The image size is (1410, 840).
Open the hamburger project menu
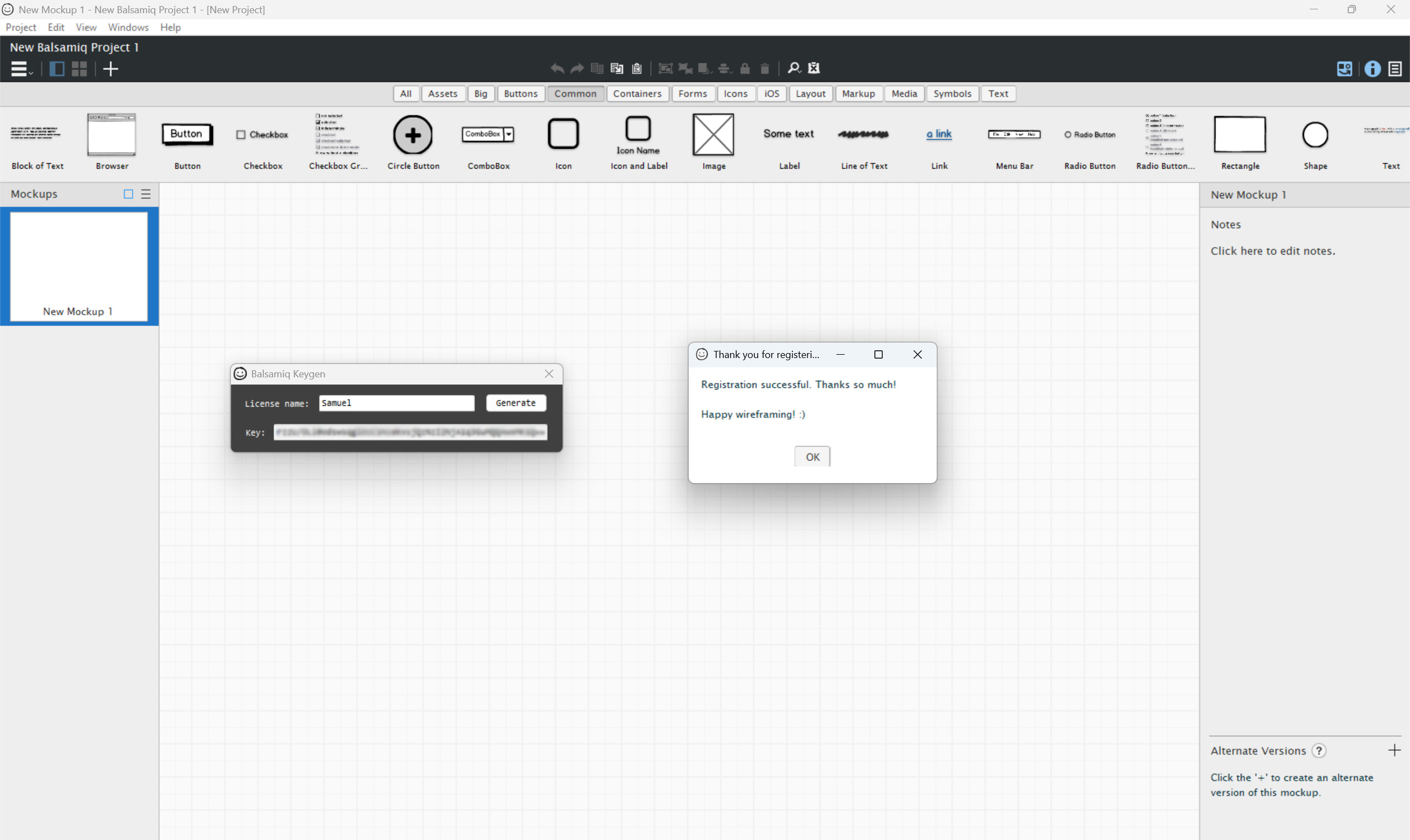21,68
